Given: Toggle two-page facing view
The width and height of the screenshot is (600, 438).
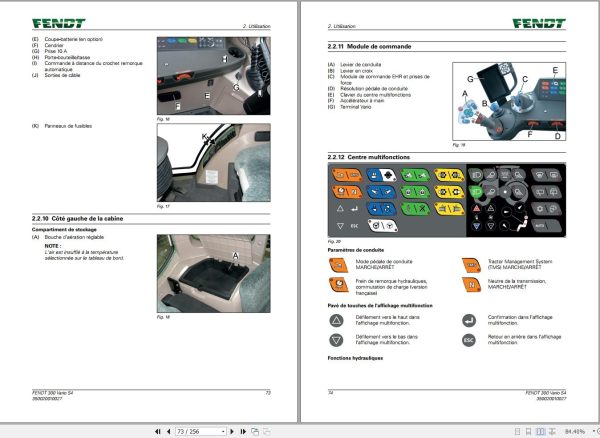Looking at the screenshot, I should [x=540, y=431].
